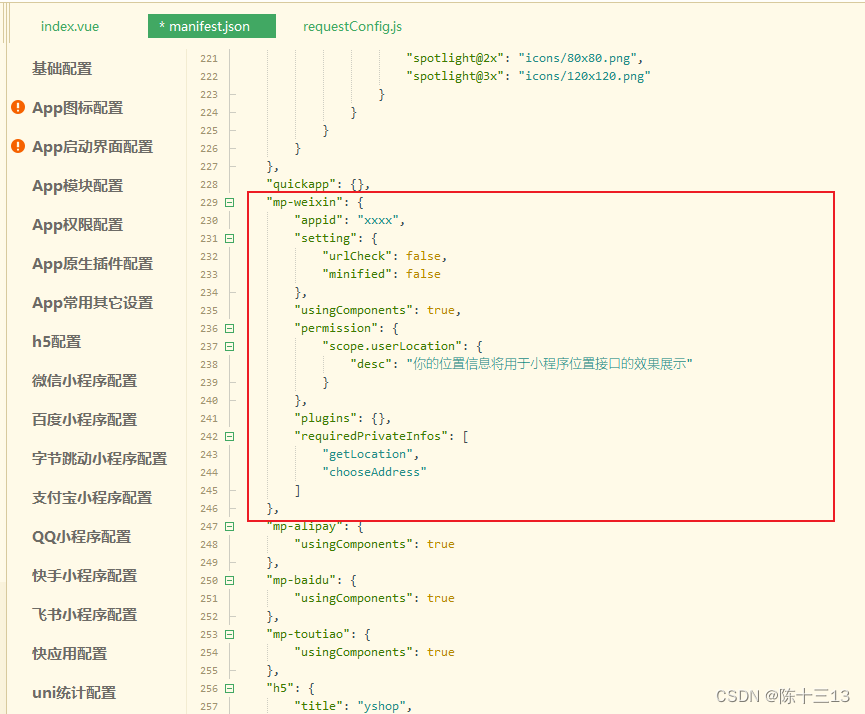Viewport: 865px width, 714px height.
Task: Click line number 257 in gutter
Action: pos(209,706)
